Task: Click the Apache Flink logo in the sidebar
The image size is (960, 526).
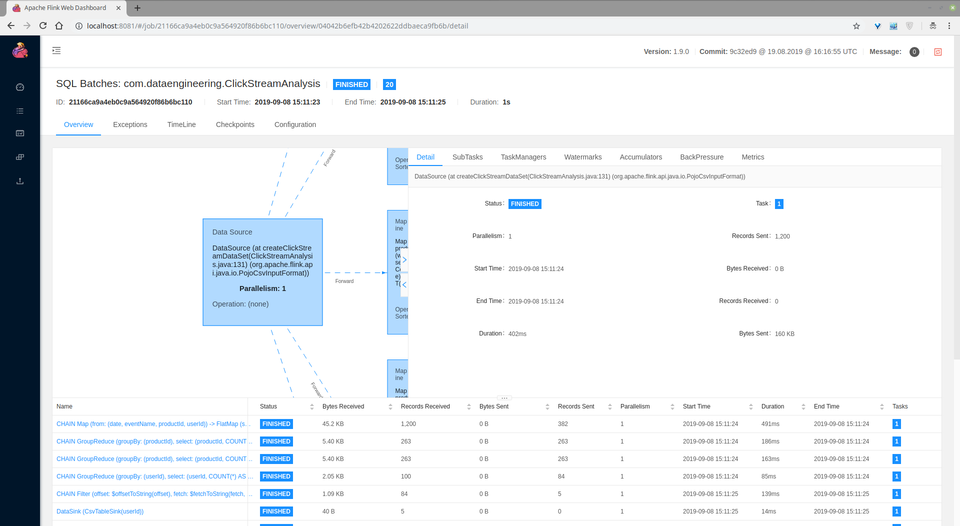Action: click(20, 51)
